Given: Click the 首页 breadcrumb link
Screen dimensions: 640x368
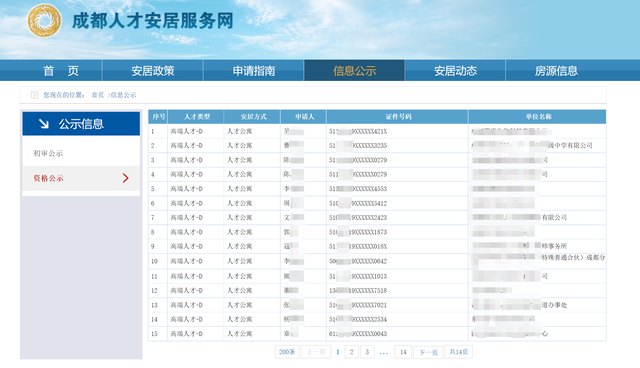Looking at the screenshot, I should (98, 95).
